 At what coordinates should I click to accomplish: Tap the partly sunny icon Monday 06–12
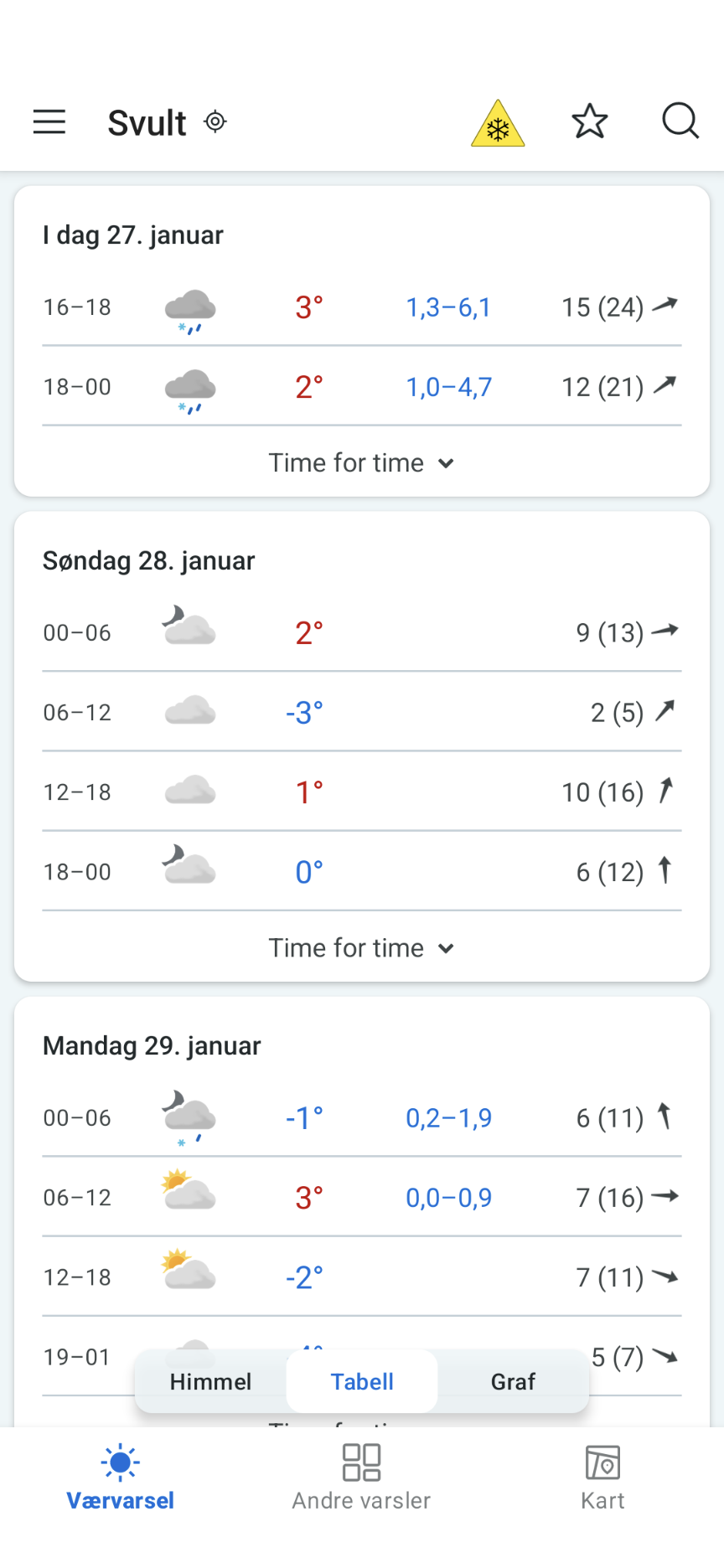pos(189,1192)
